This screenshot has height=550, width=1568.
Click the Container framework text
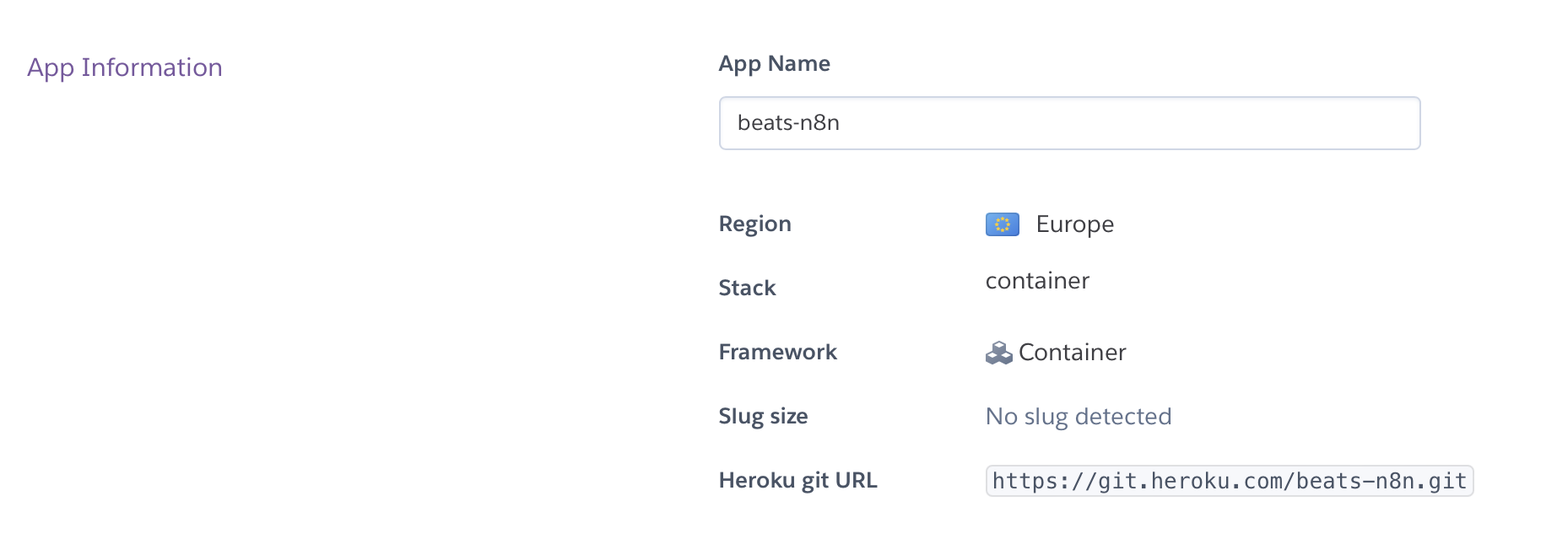[1072, 353]
